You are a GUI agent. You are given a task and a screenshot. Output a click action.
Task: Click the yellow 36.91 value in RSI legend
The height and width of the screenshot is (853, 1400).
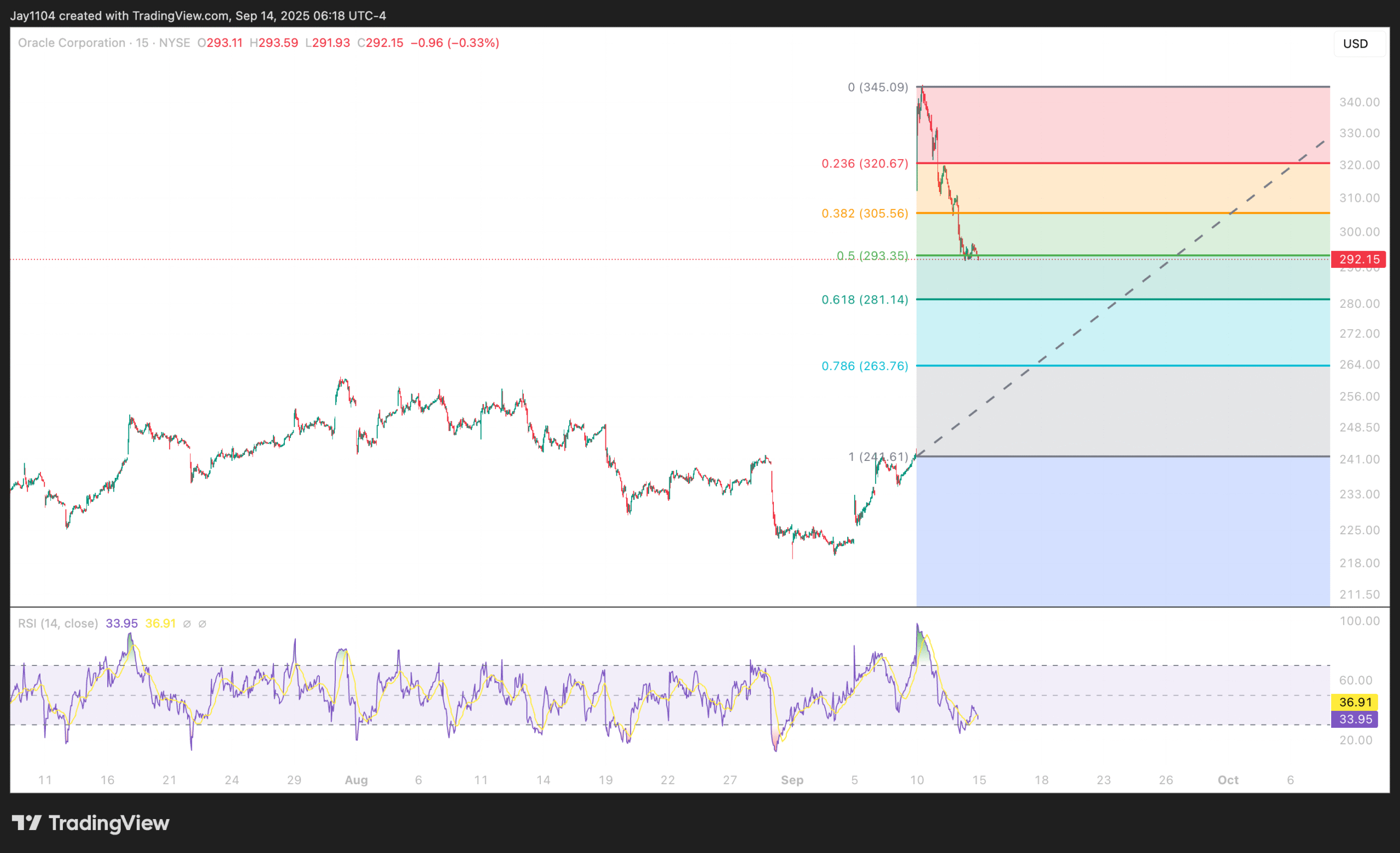click(161, 623)
